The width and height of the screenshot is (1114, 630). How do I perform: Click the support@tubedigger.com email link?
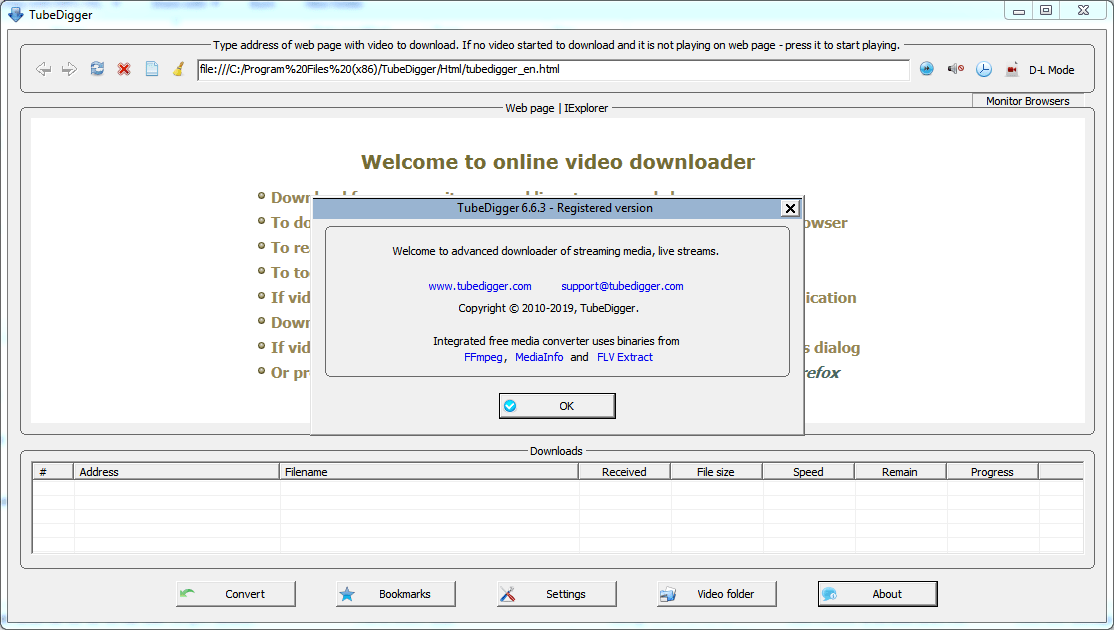tap(622, 286)
